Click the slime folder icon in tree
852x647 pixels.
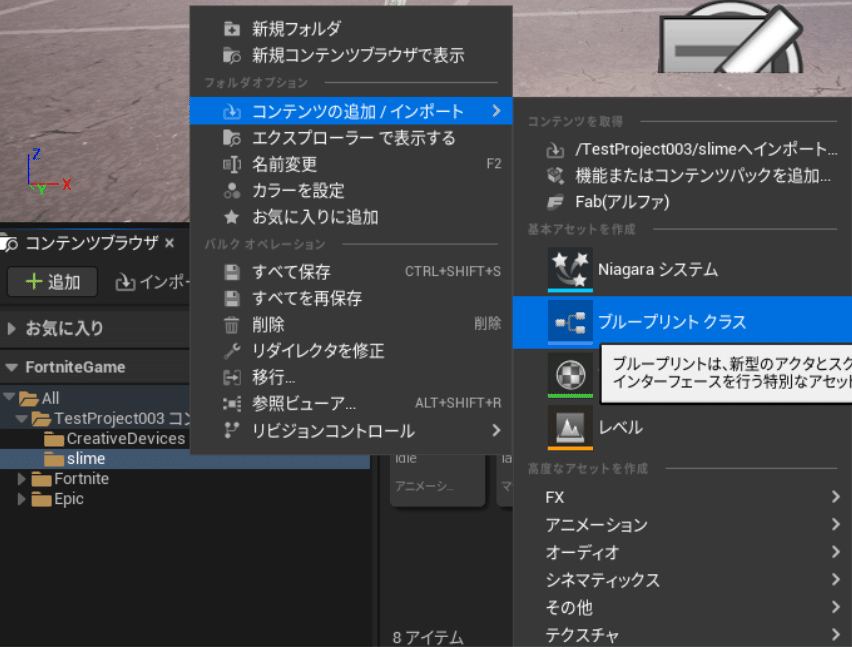[x=54, y=459]
